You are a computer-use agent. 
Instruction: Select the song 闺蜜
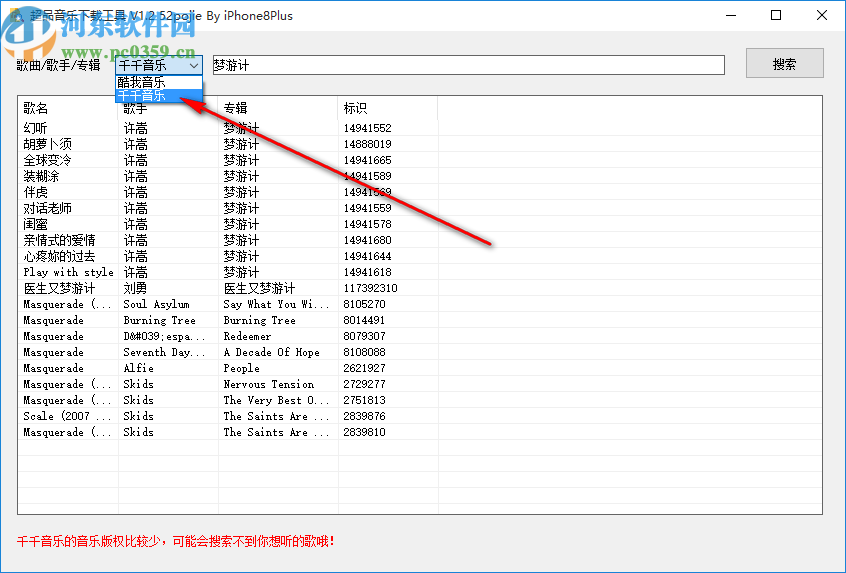pyautogui.click(x=36, y=224)
